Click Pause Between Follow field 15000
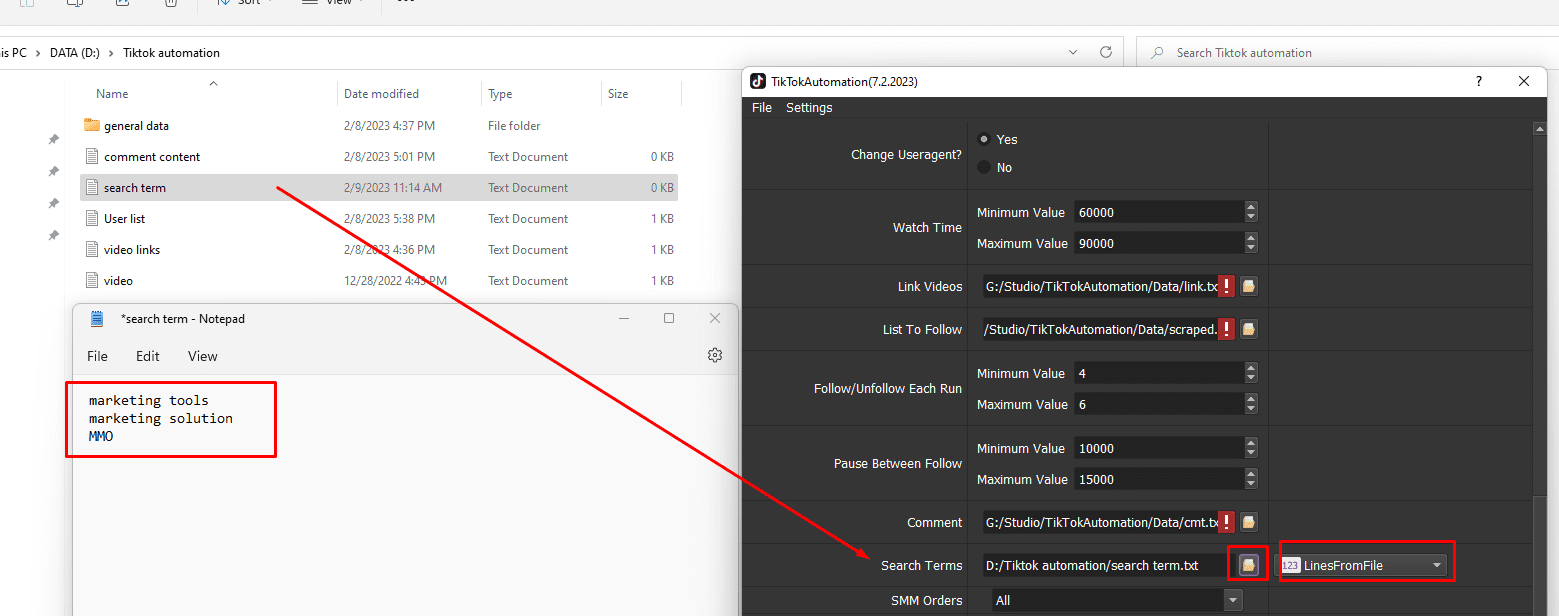The height and width of the screenshot is (616, 1559). pyautogui.click(x=1159, y=479)
